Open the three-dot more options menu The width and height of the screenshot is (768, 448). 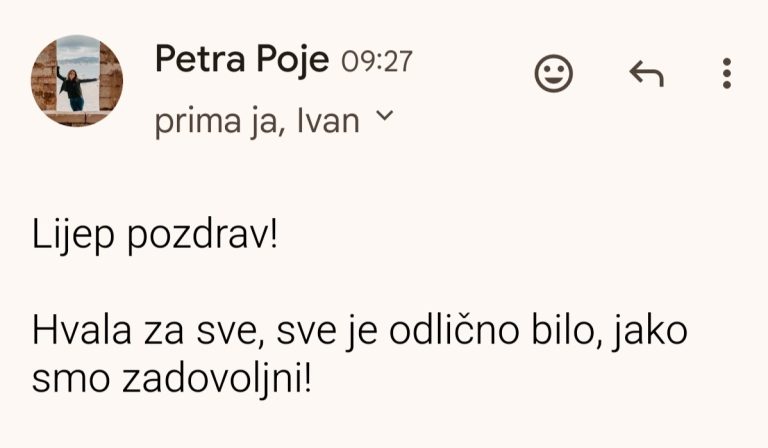click(x=727, y=73)
